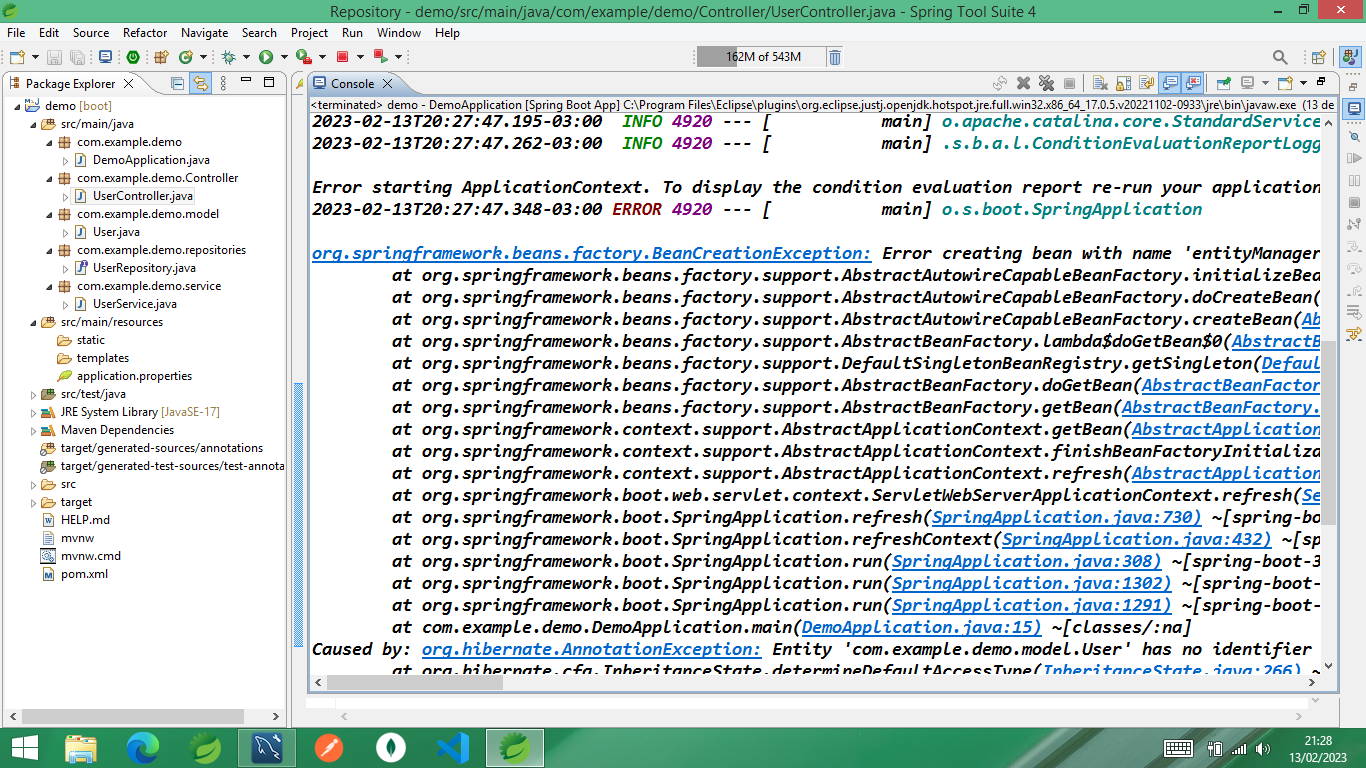Open SpringApplication.java:308 link

pos(1026,561)
